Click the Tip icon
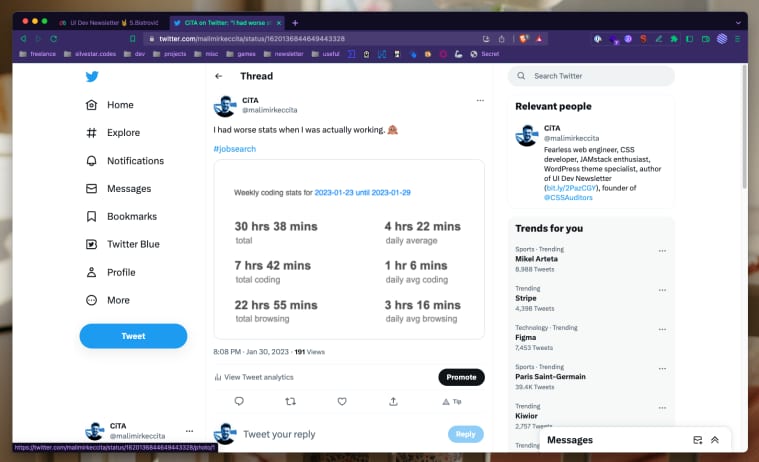 pos(452,401)
